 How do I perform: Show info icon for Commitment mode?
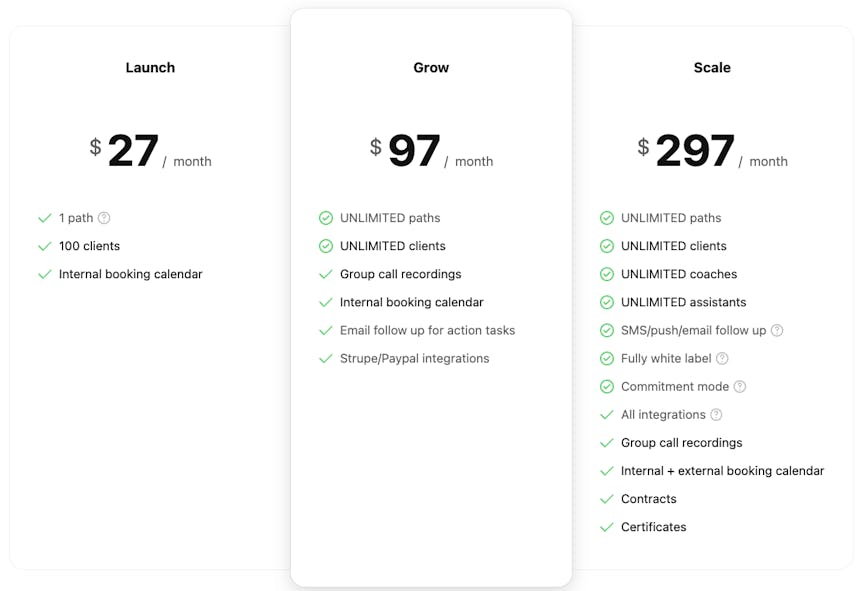(x=739, y=386)
